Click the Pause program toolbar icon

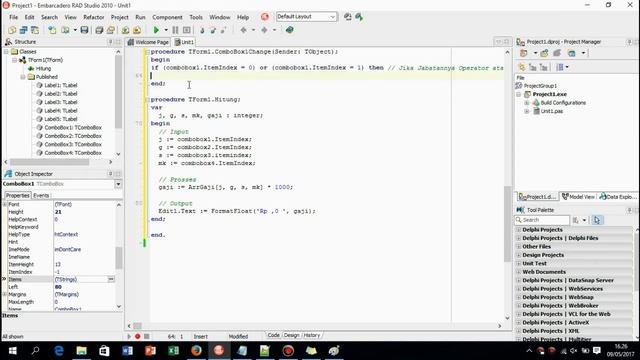[176, 30]
